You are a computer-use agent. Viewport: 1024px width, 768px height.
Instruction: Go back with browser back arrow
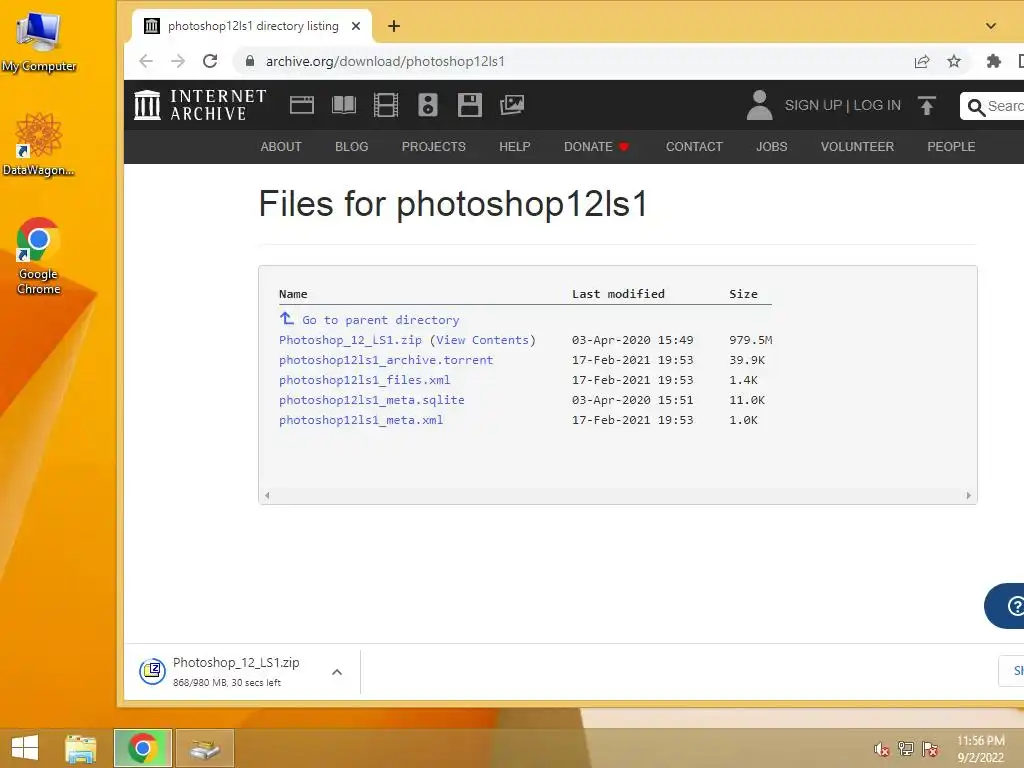pos(146,61)
